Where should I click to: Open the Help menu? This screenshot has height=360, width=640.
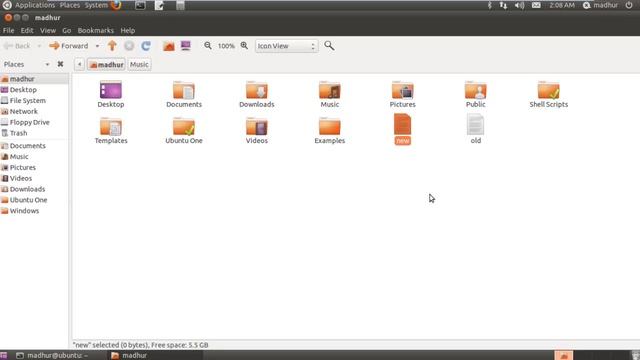(127, 31)
